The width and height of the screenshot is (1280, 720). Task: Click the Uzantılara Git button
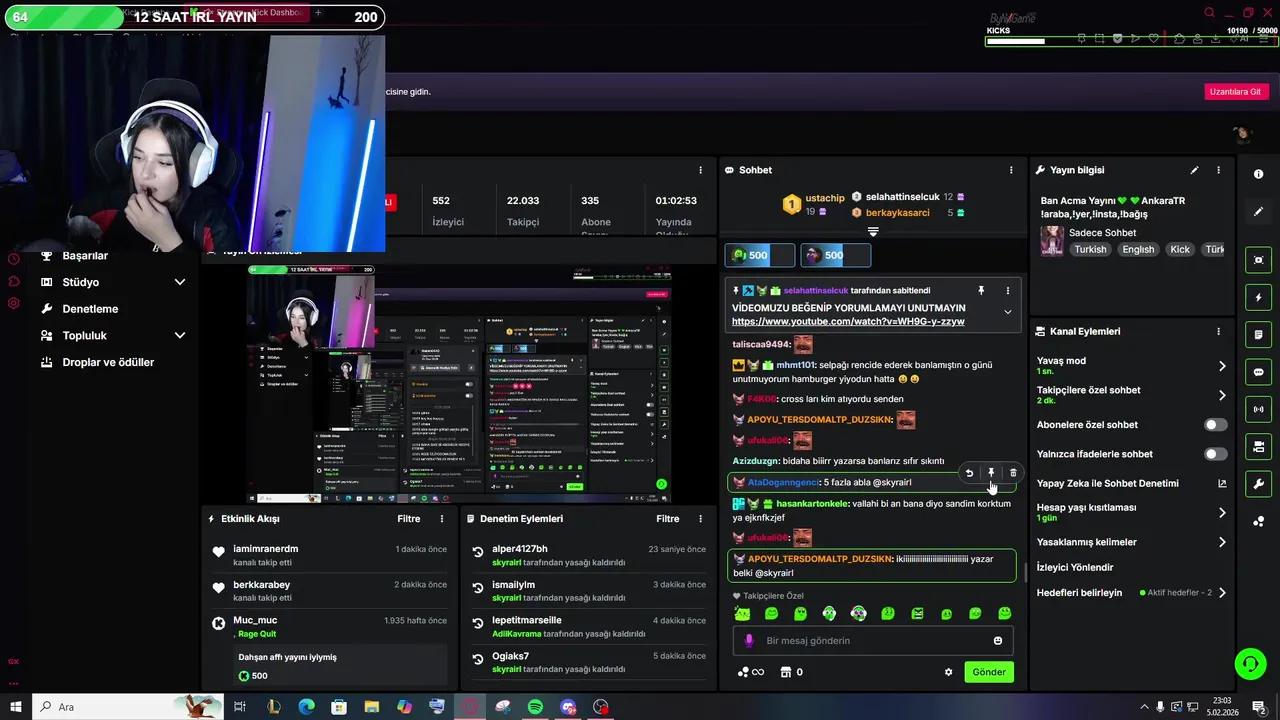coord(1235,91)
